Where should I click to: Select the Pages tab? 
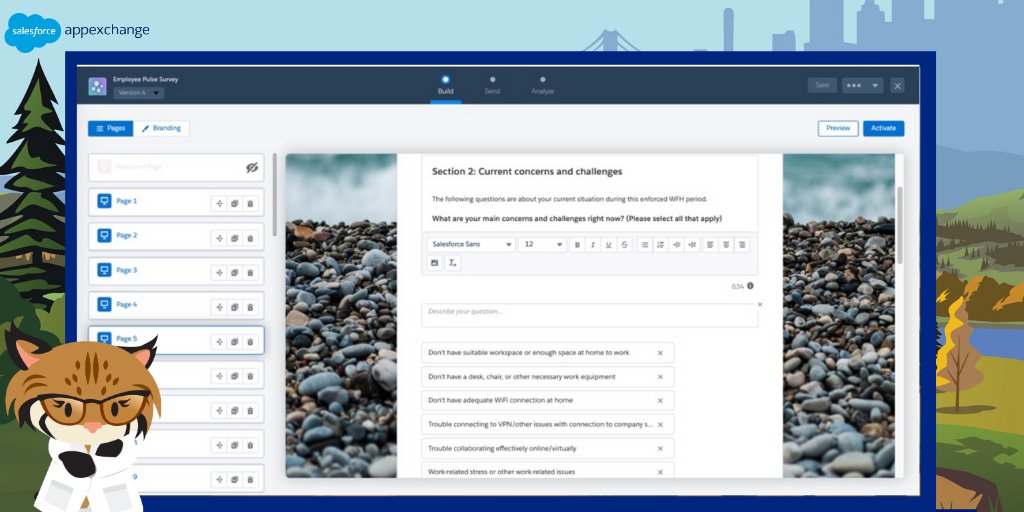pos(110,129)
